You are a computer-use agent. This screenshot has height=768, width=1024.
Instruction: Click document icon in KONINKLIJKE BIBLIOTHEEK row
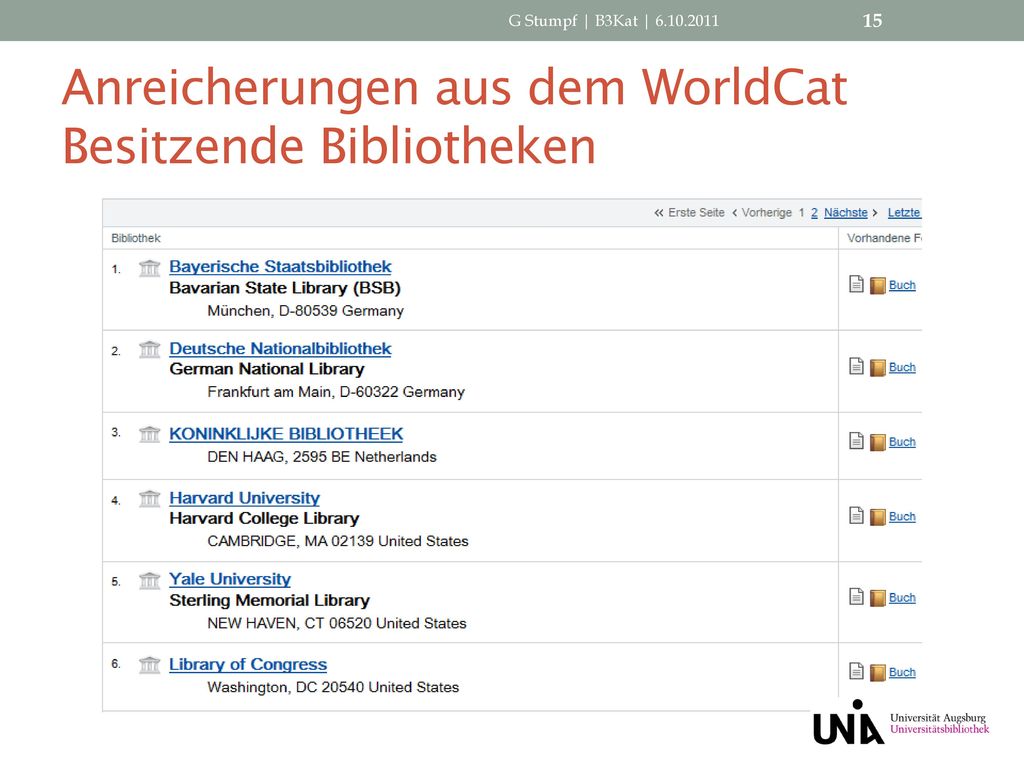click(x=856, y=441)
